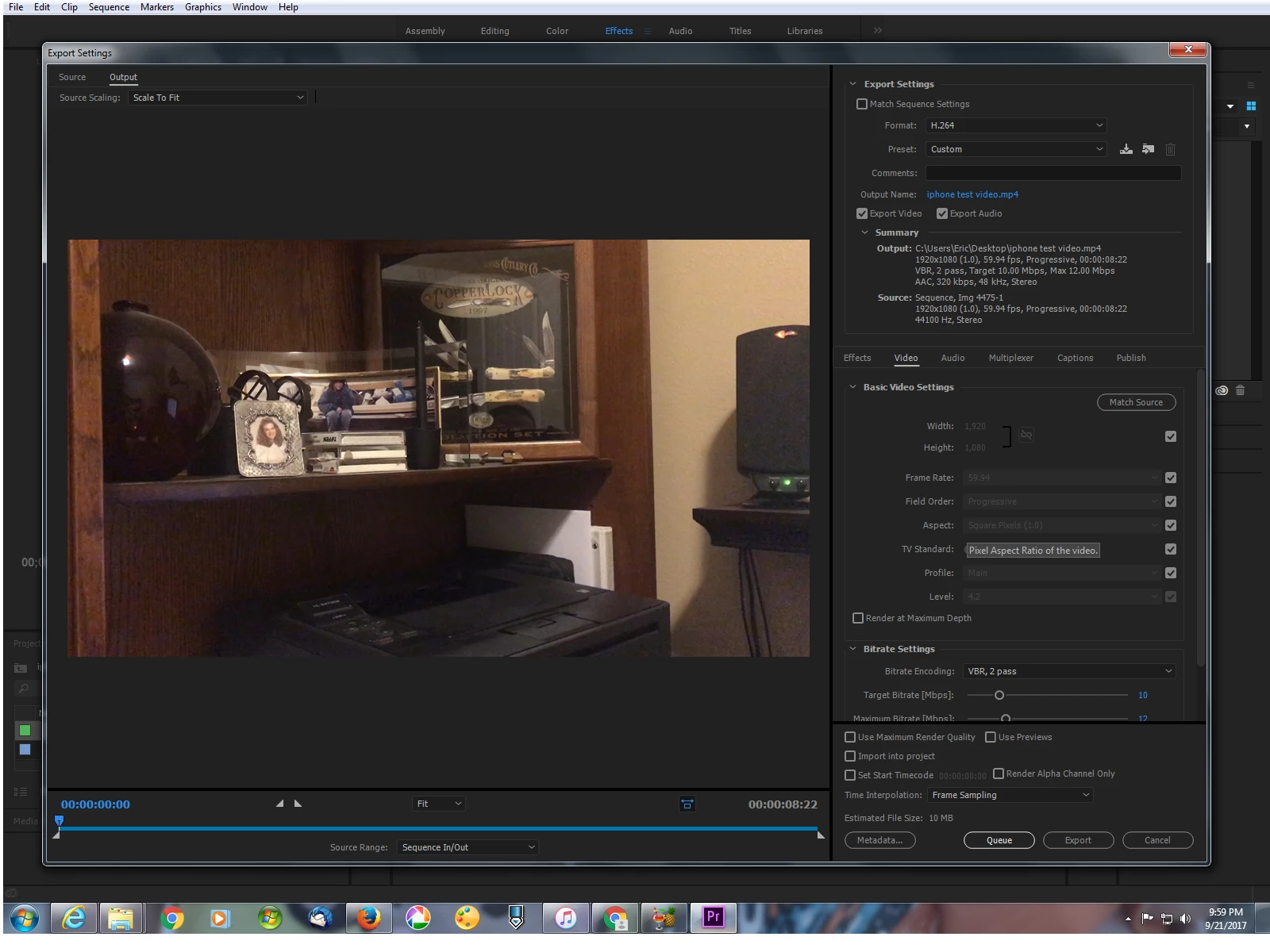The width and height of the screenshot is (1270, 952).
Task: Enable Use Maximum Render Quality
Action: pyautogui.click(x=850, y=737)
